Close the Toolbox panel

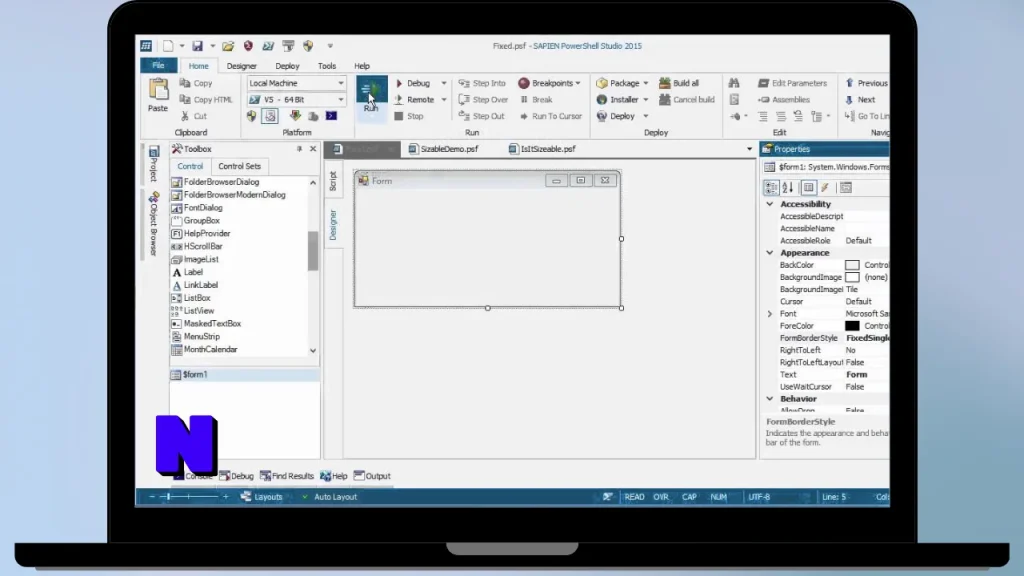(313, 149)
